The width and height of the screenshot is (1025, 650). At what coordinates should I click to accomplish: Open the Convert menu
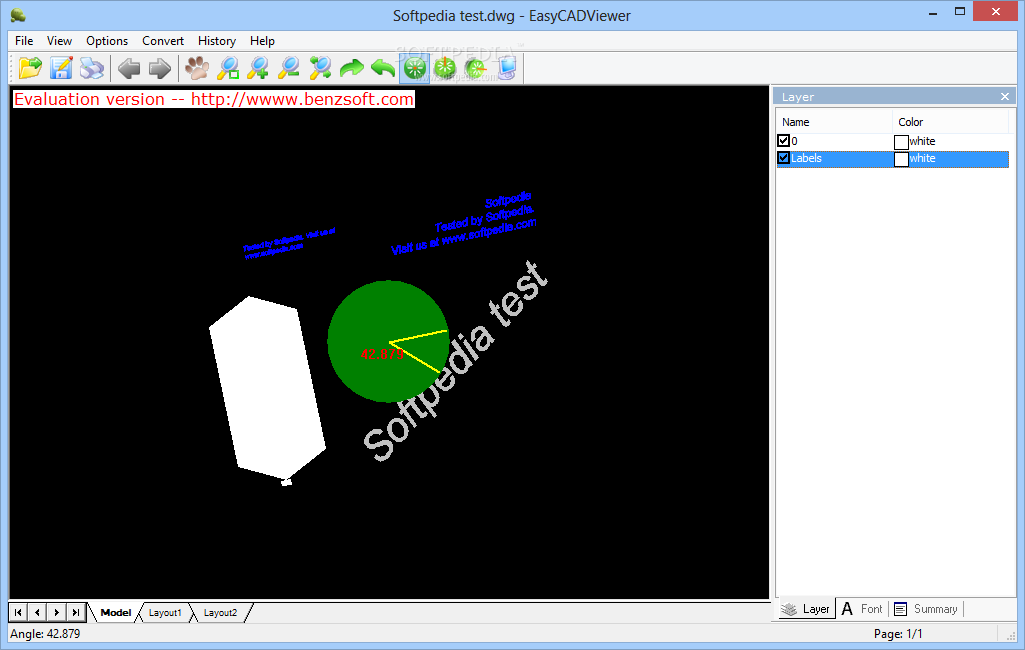(163, 41)
